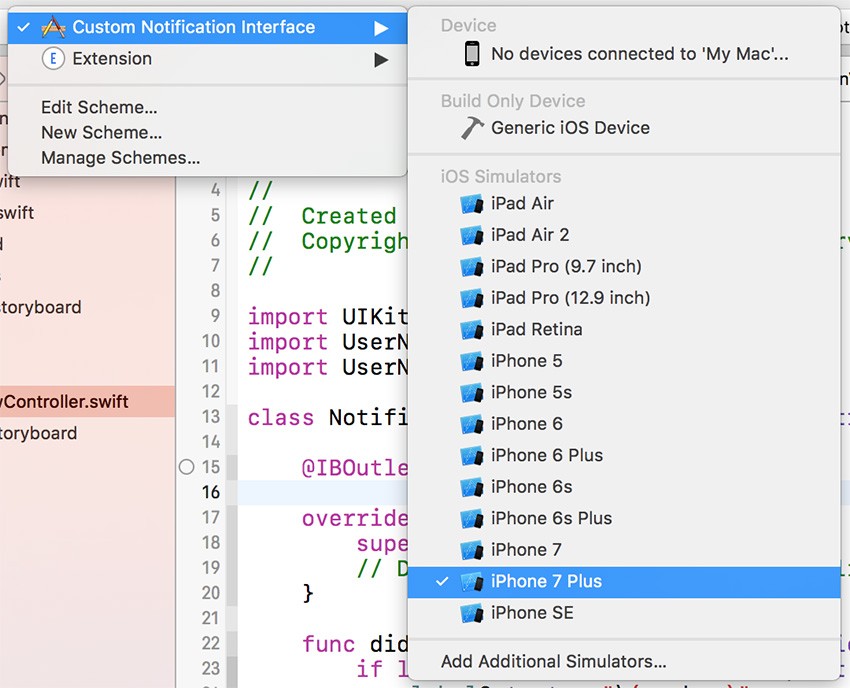850x688 pixels.
Task: Click the class keyword on line 13
Action: pyautogui.click(x=281, y=418)
